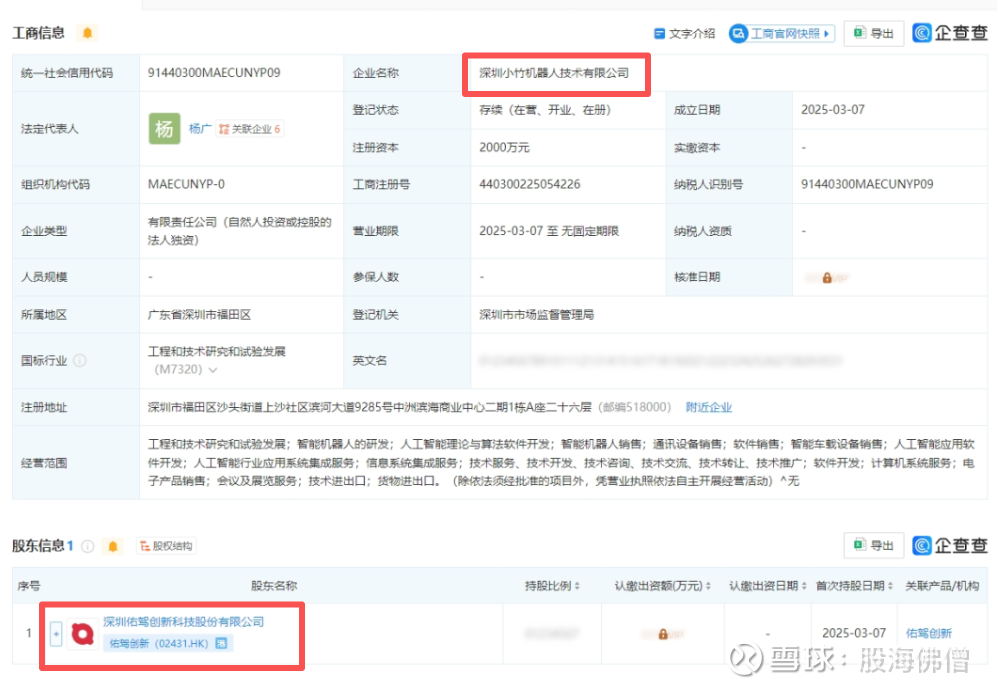The height and width of the screenshot is (690, 999).
Task: Click the 企查查 logo in 股东信息 header
Action: tap(949, 545)
